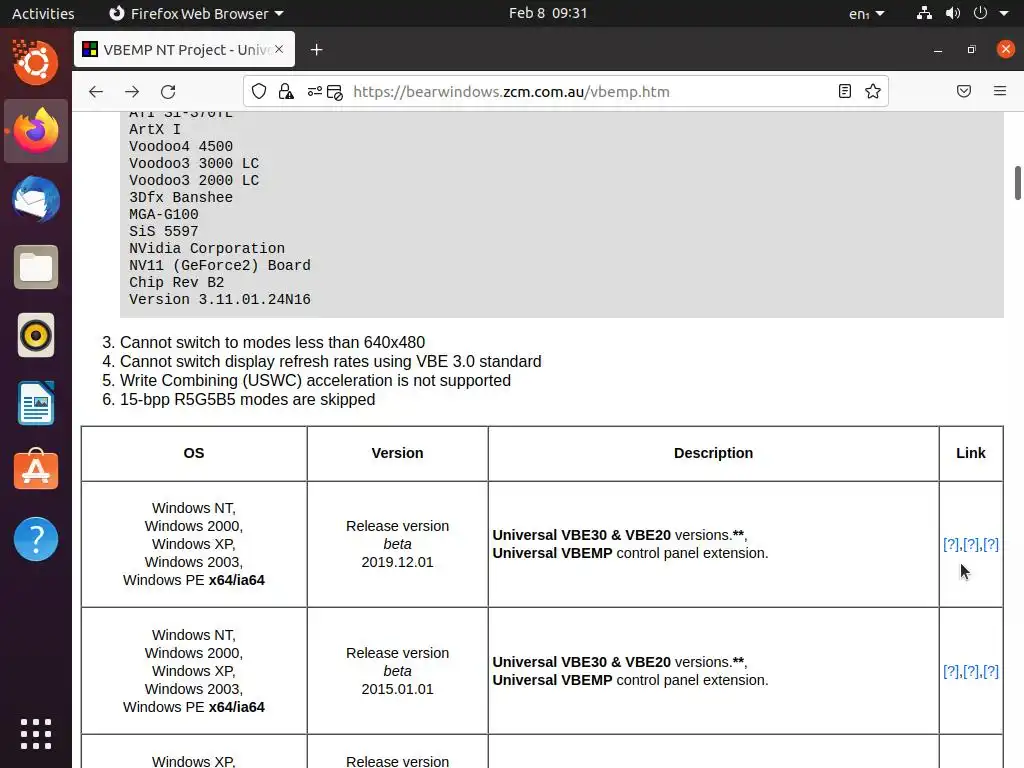This screenshot has height=768, width=1024.
Task: Restore down the Firefox window
Action: (x=972, y=50)
